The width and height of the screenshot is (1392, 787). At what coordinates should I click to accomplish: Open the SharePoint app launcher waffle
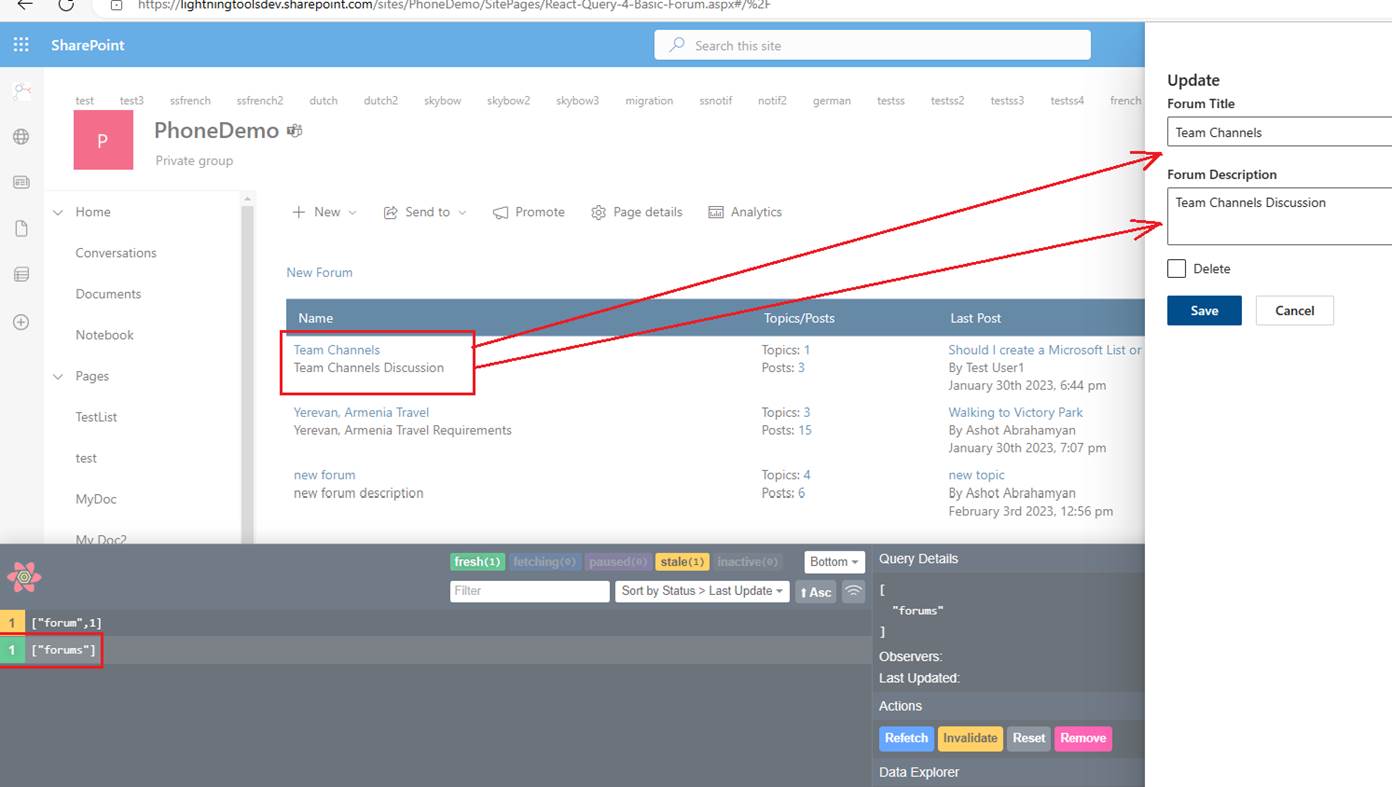pyautogui.click(x=21, y=45)
